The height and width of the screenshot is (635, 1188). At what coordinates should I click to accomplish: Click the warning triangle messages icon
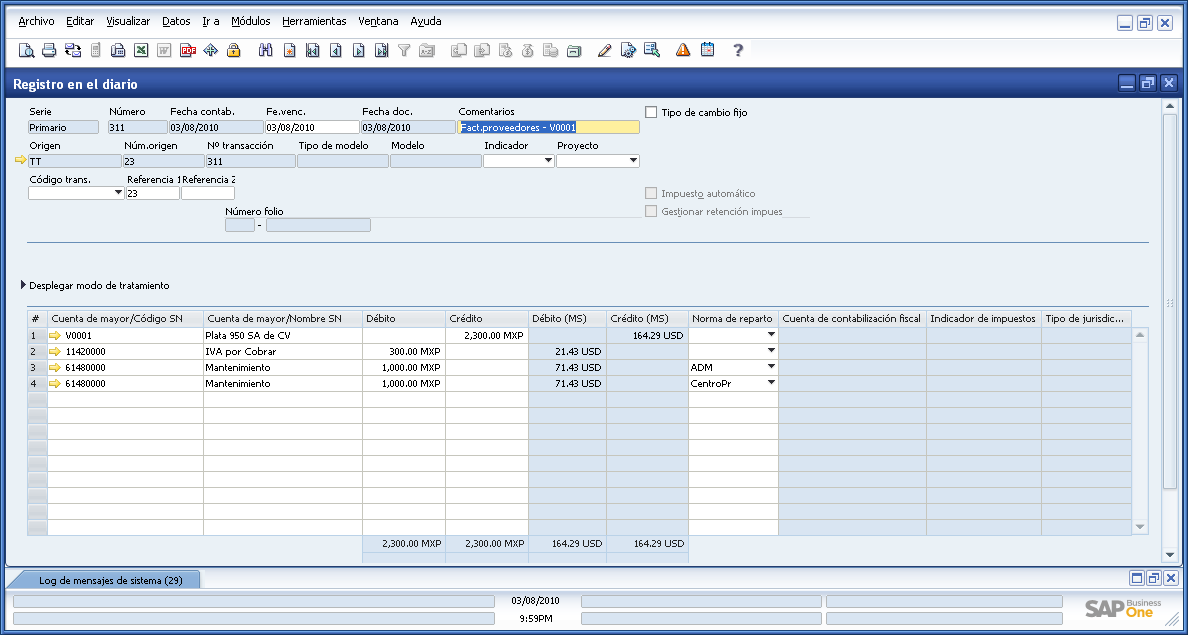tap(682, 50)
